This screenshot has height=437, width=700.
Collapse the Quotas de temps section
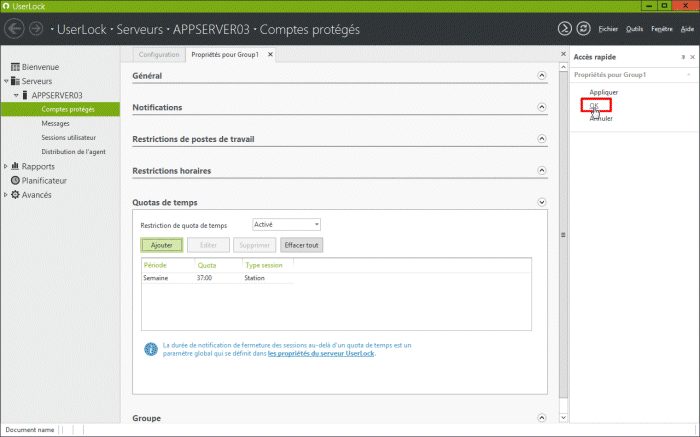pos(542,202)
